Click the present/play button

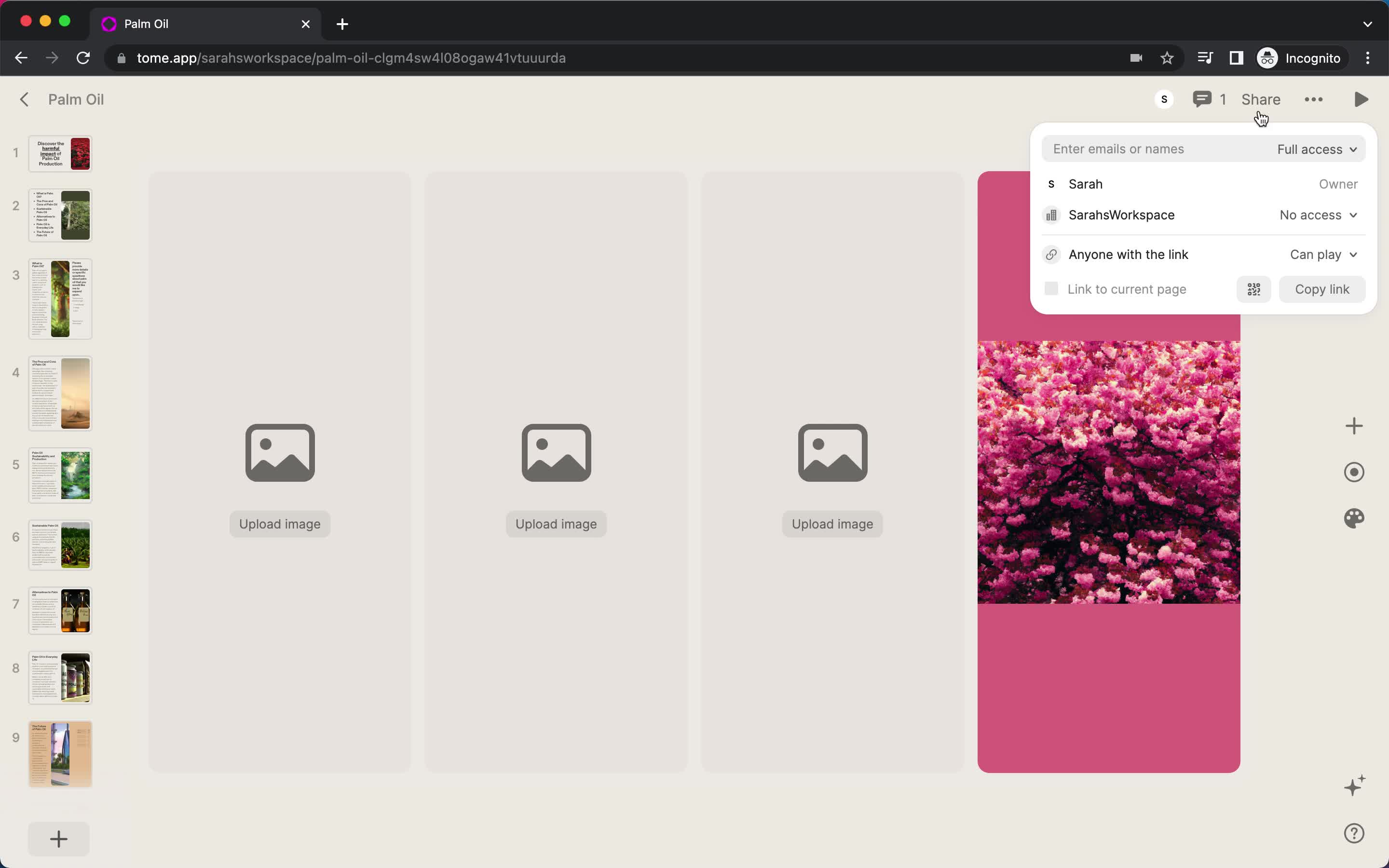pyautogui.click(x=1361, y=99)
